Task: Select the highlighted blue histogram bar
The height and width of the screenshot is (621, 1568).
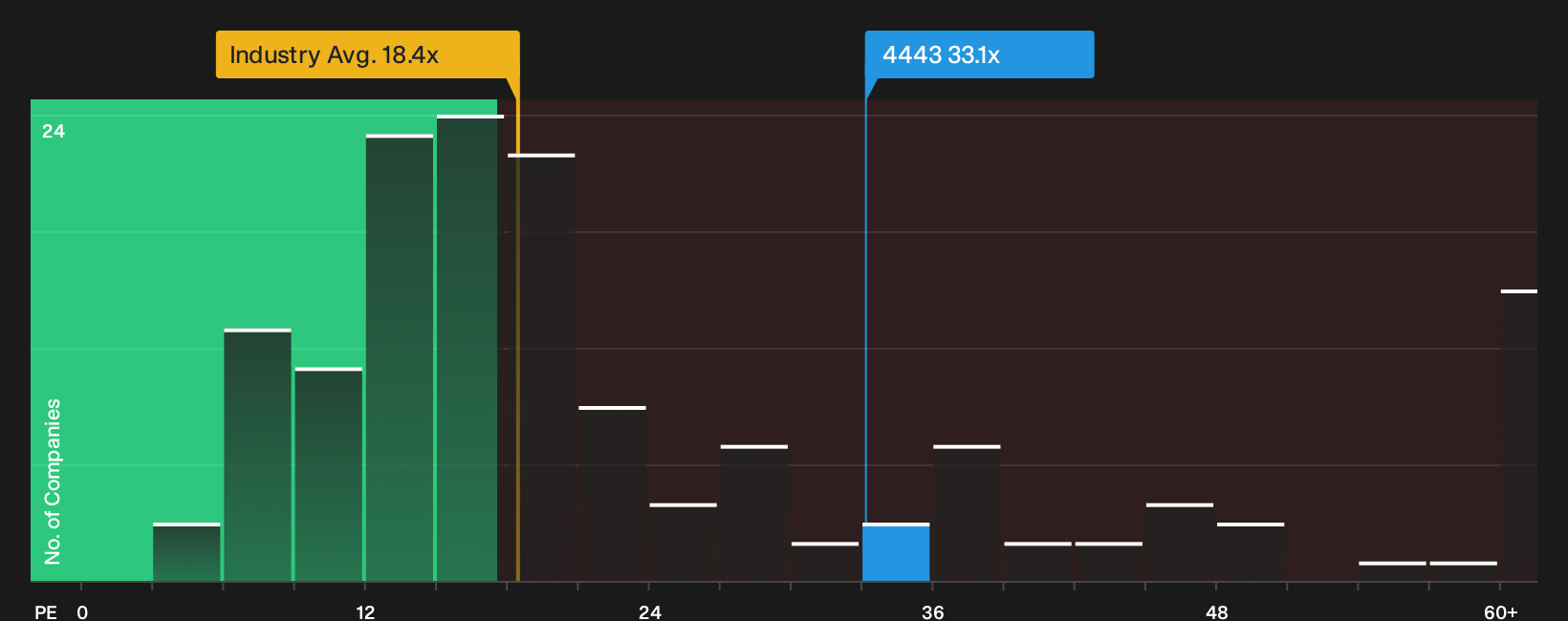Action: tap(896, 552)
